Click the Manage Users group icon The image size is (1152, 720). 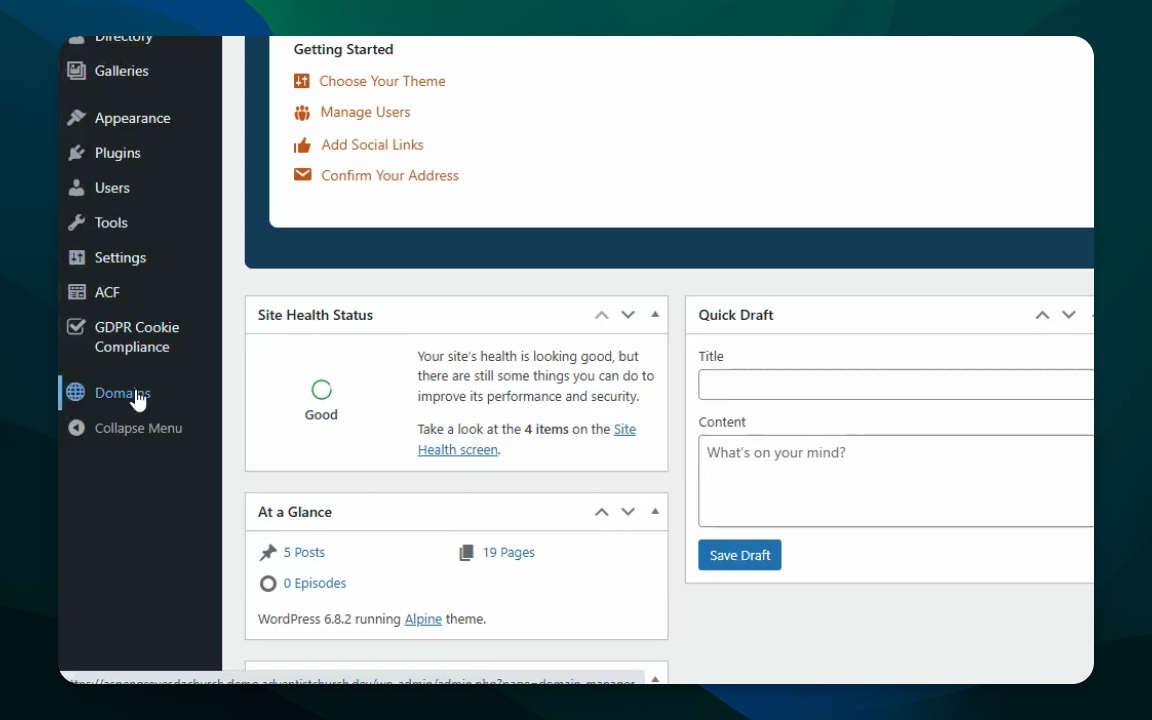tap(302, 112)
